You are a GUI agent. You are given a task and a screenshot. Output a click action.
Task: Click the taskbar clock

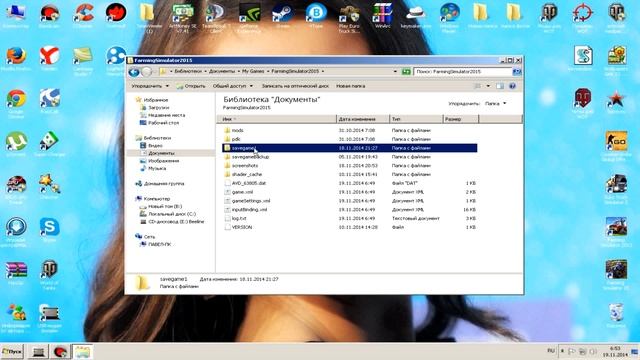(615, 351)
